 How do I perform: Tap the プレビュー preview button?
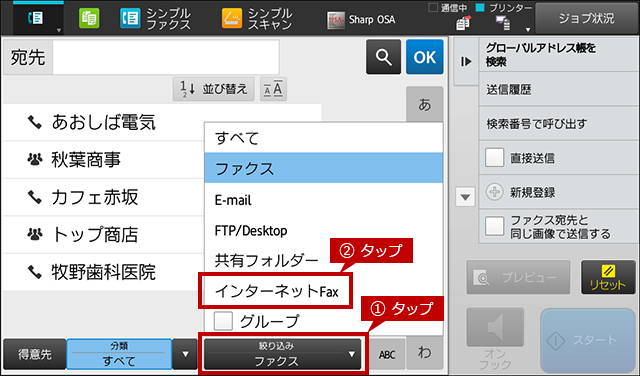pyautogui.click(x=518, y=277)
